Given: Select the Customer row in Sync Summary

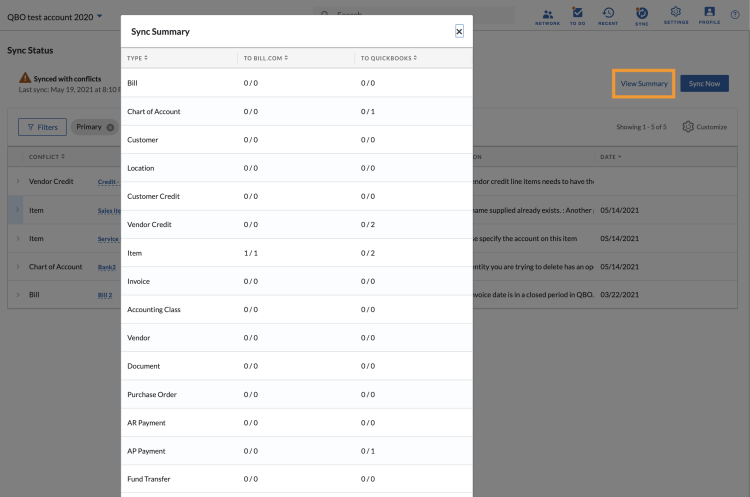Looking at the screenshot, I should [297, 140].
